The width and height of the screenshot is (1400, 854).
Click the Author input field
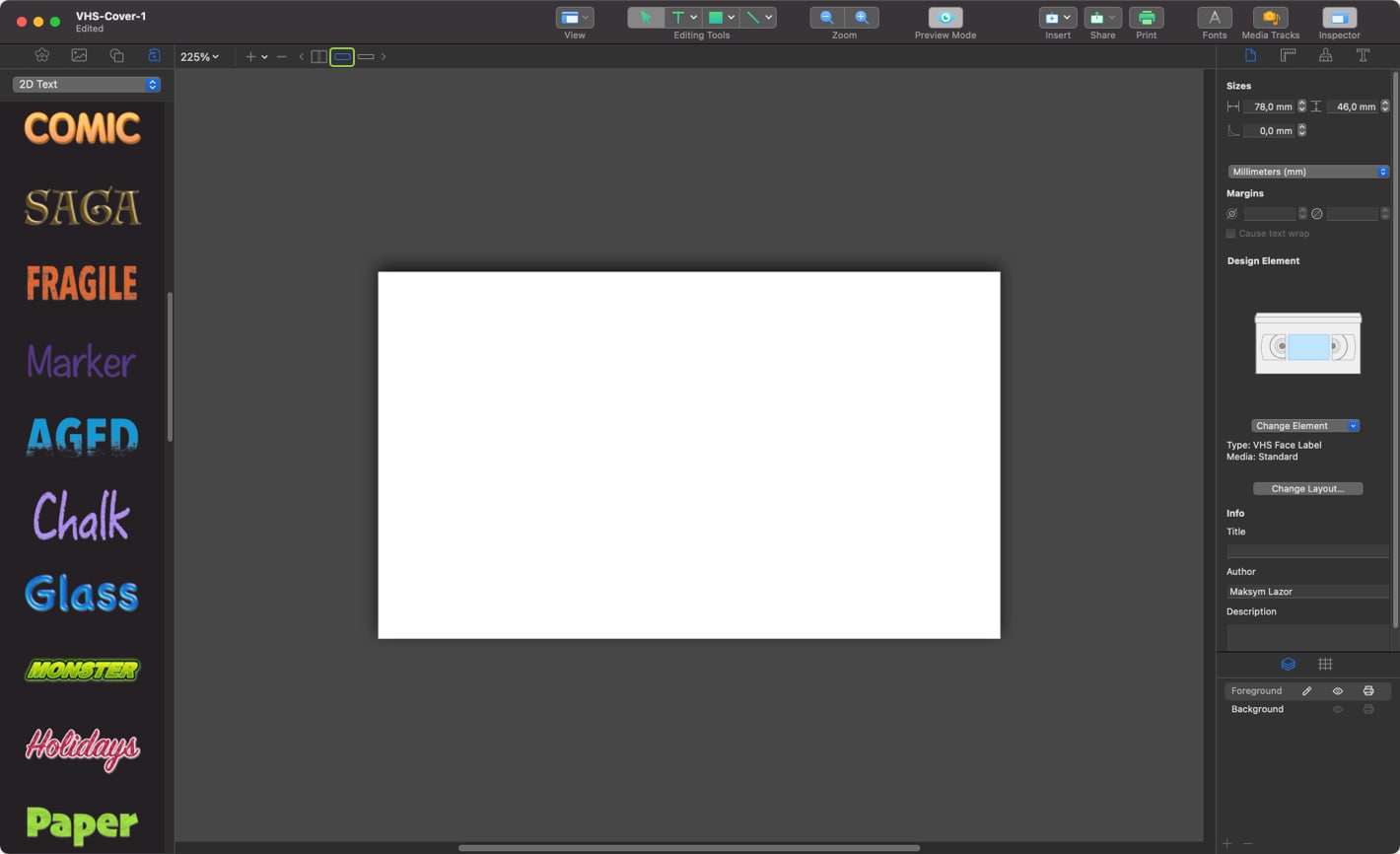(1307, 591)
